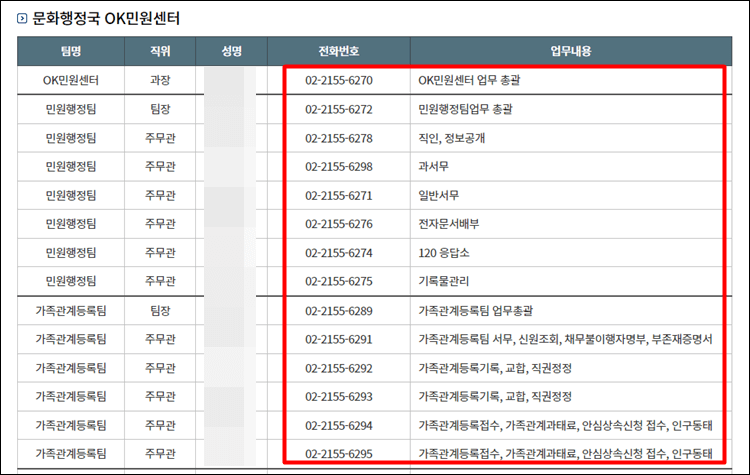Click '가족관계등록기록, 교합, 직권정정' in 02-2155-6292 row
The width and height of the screenshot is (750, 475).
pos(495,369)
